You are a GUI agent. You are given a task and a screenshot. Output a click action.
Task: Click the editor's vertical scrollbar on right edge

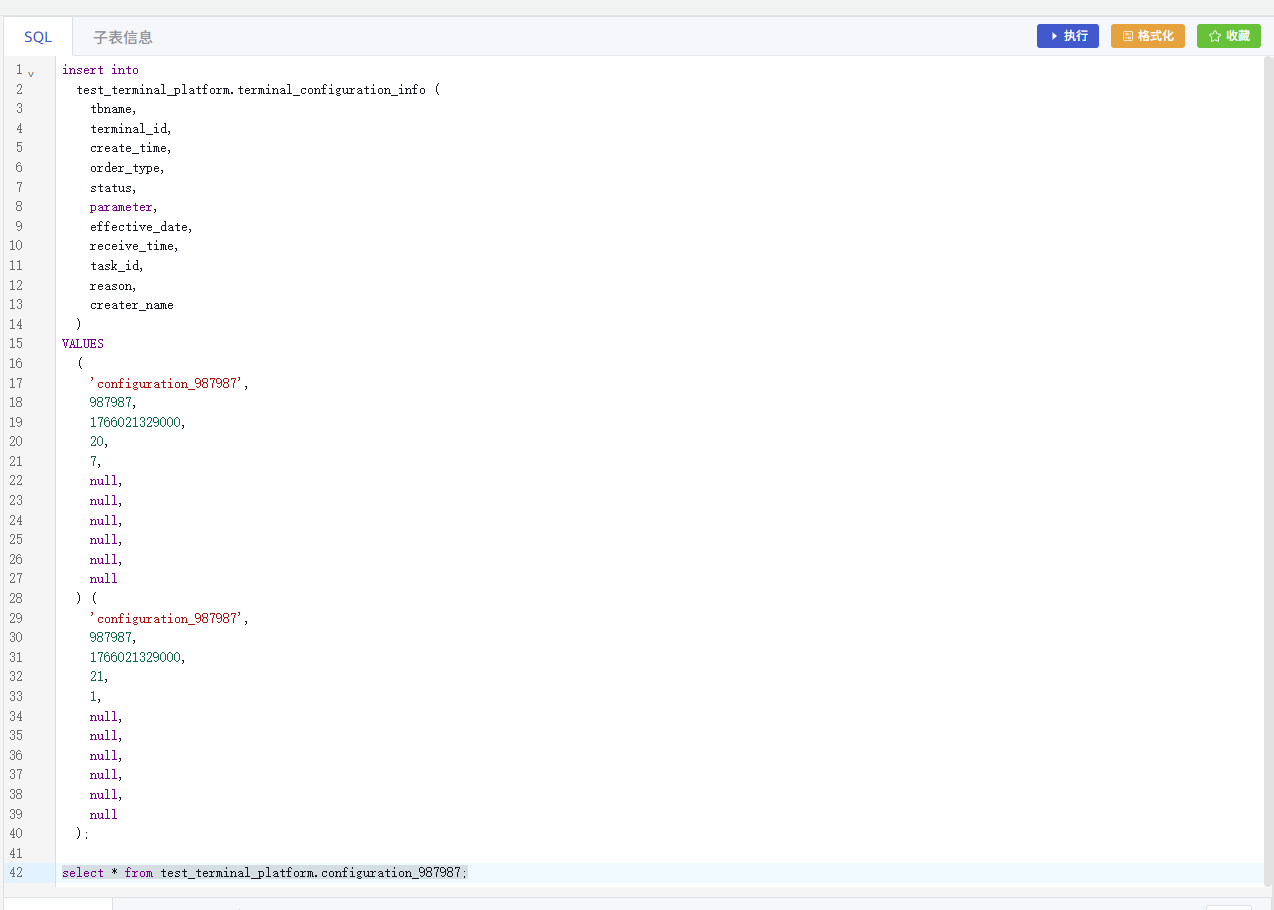(x=1268, y=470)
